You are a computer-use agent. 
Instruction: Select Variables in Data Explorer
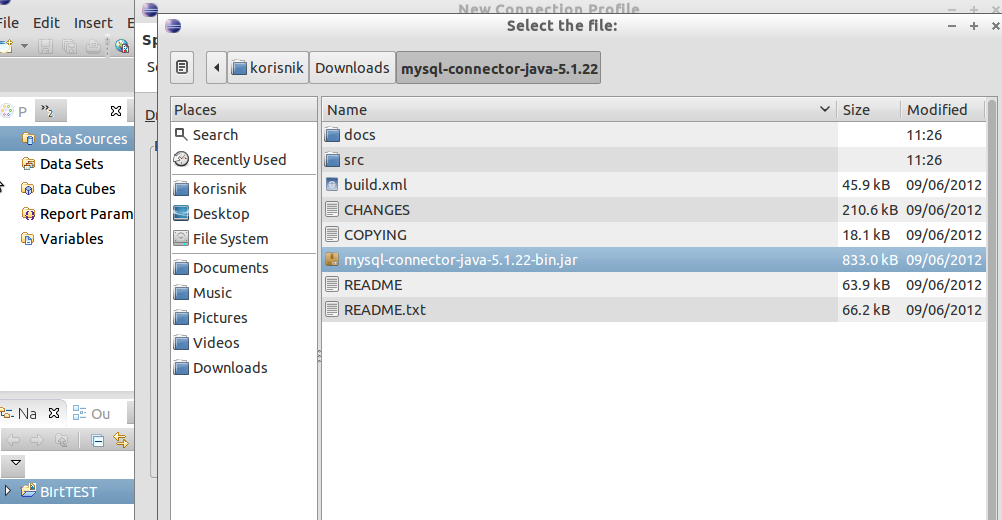(63, 238)
